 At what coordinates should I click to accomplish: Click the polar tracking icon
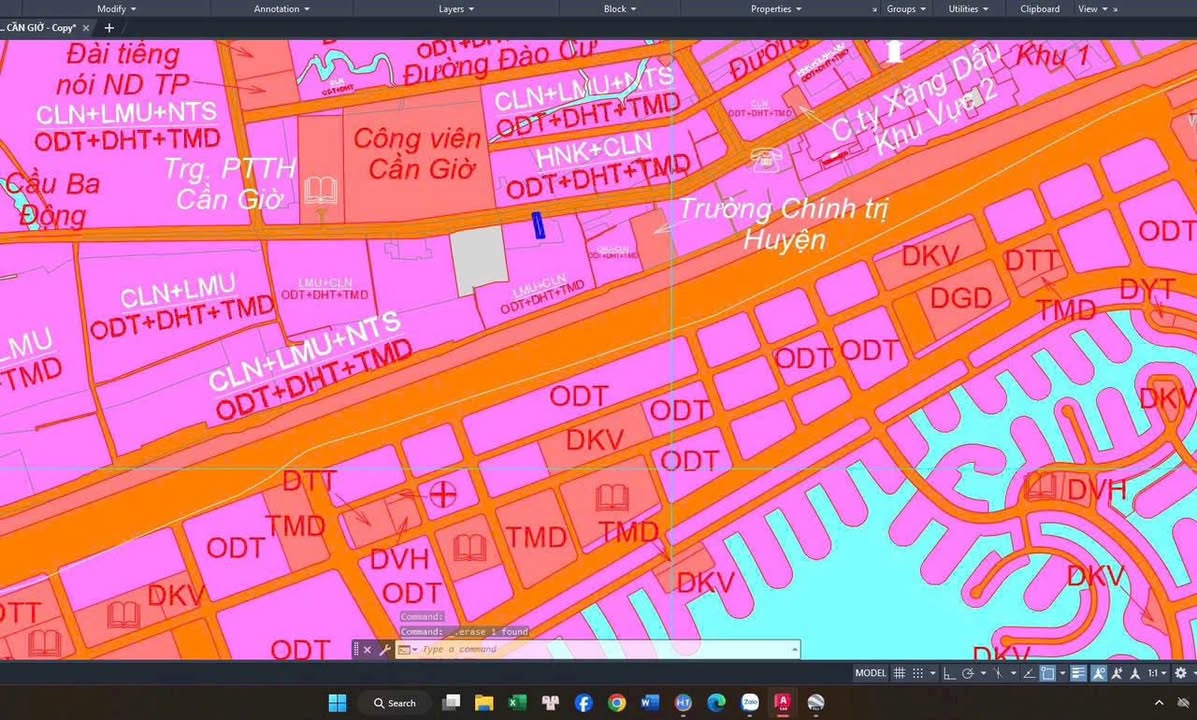(968, 673)
